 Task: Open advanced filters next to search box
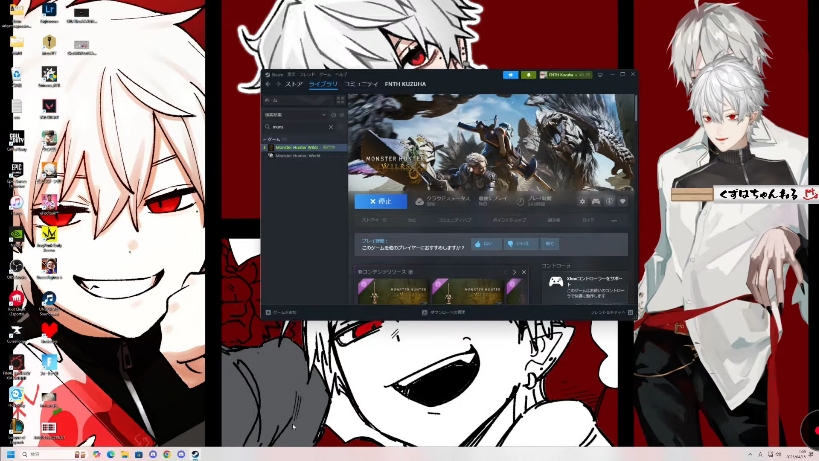coord(342,127)
